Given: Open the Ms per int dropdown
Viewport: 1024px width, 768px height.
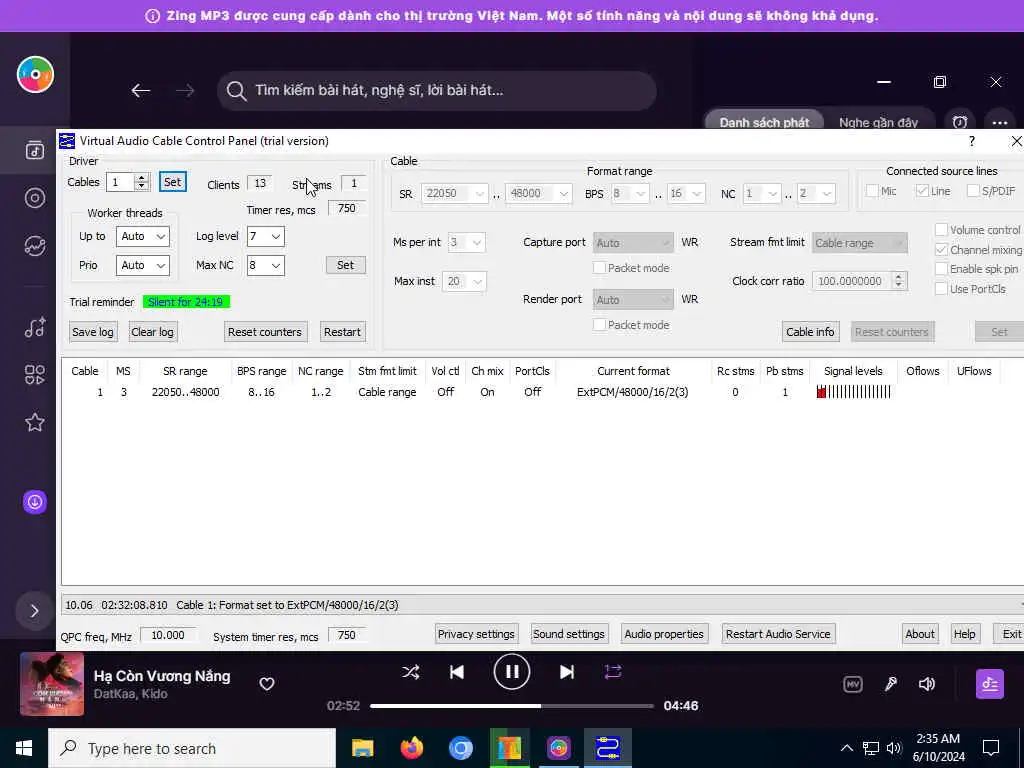Looking at the screenshot, I should click(466, 243).
